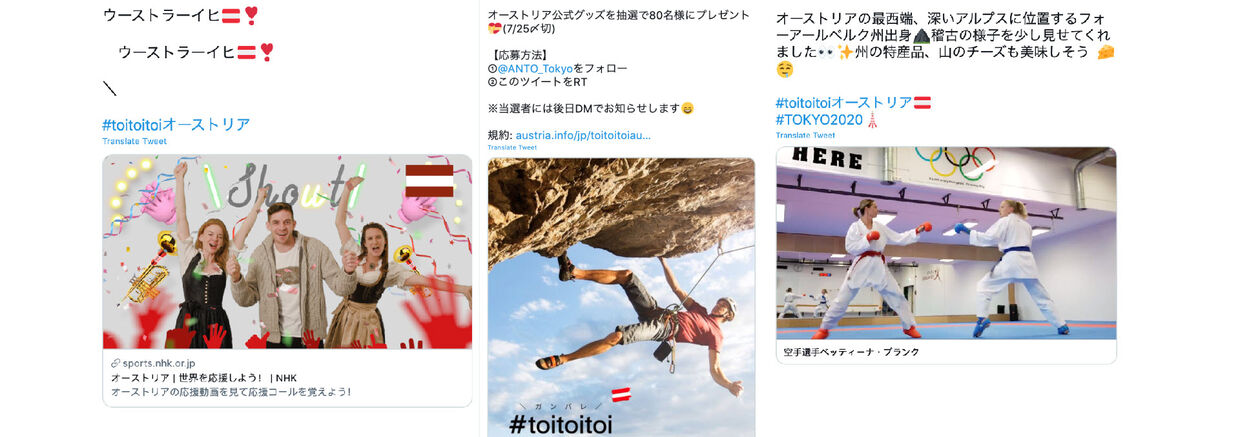The height and width of the screenshot is (437, 1240).
Task: Click the red exclamation heart emoji on top line
Action: coord(252,15)
